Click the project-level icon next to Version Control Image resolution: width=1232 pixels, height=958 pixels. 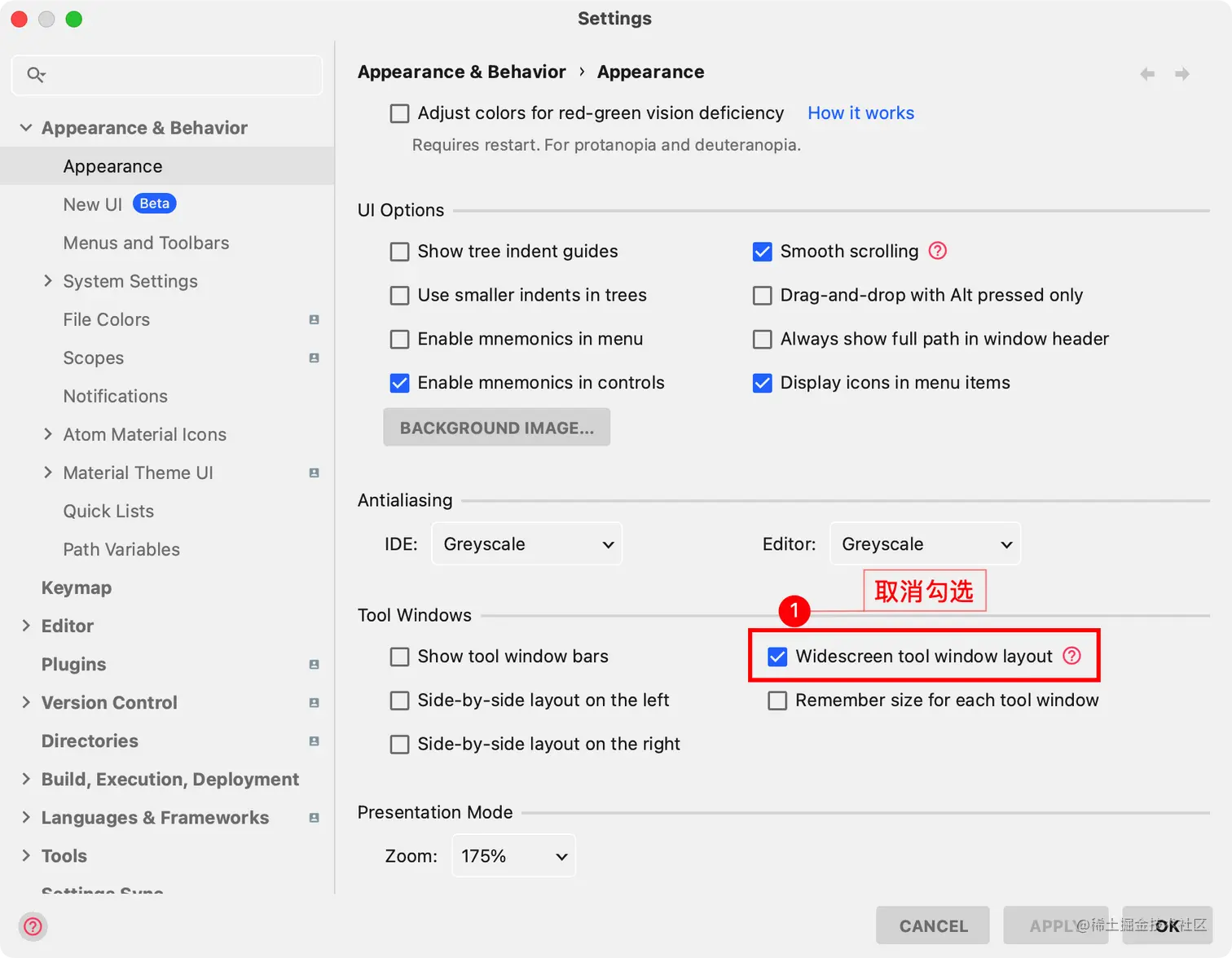(x=315, y=703)
